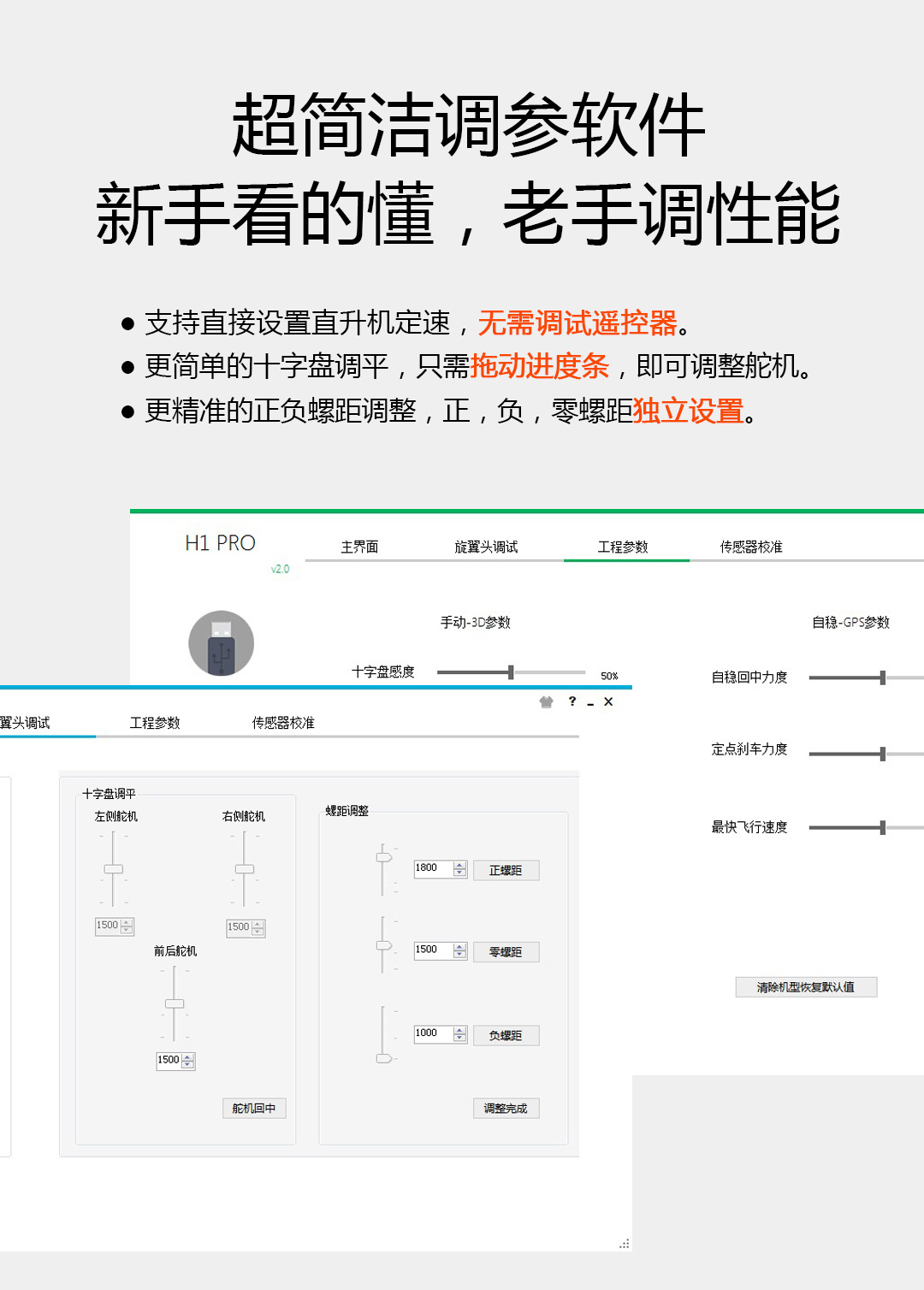Close the front tuning window
This screenshot has height=1290, width=924.
point(608,701)
